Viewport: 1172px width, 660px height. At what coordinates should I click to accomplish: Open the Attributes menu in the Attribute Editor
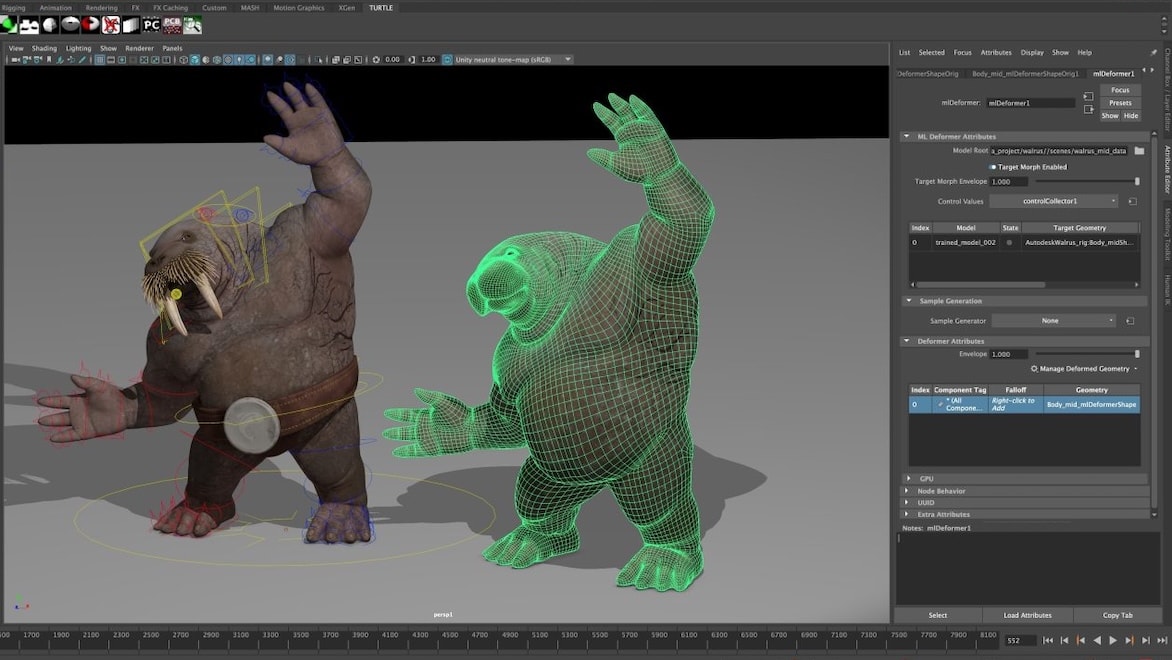(x=996, y=52)
